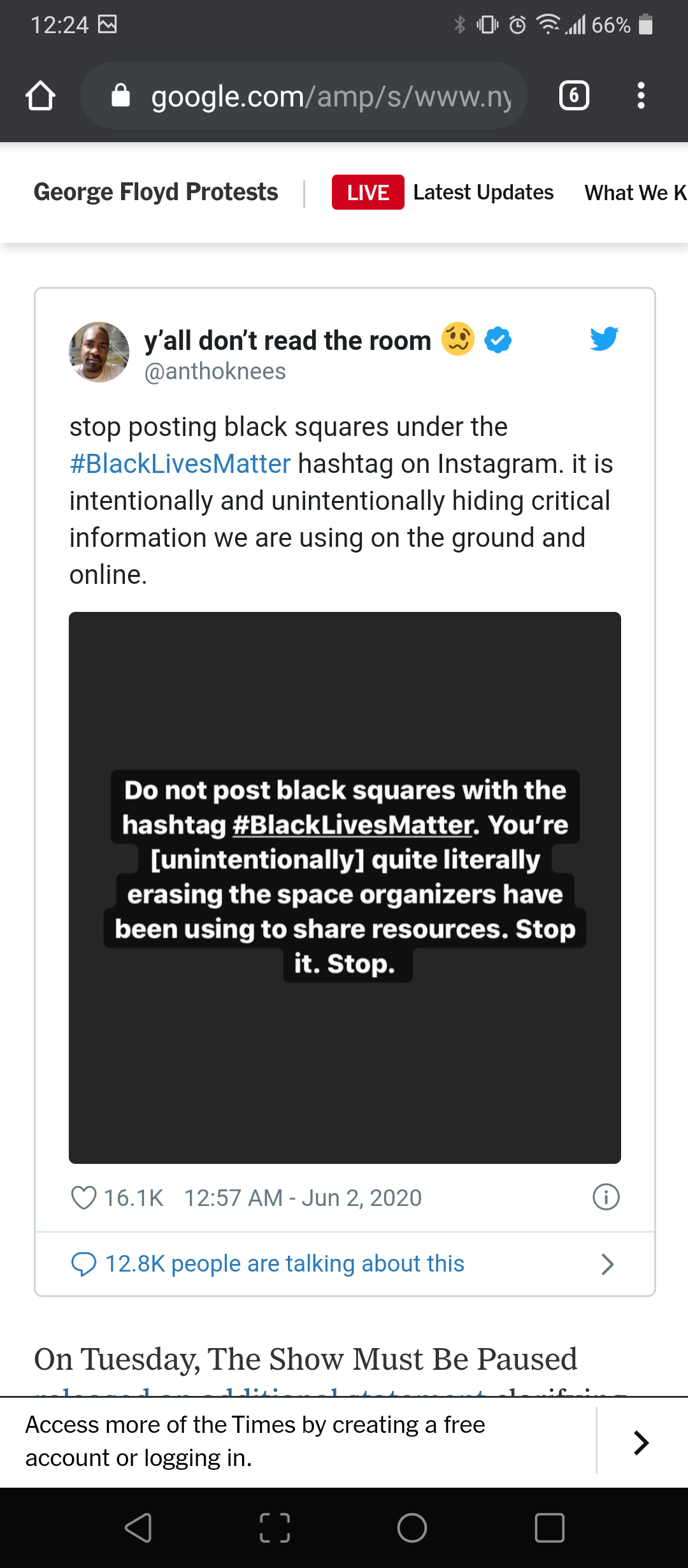Screen dimensions: 688x1568
Task: Open the black square tweet image
Action: point(345,887)
